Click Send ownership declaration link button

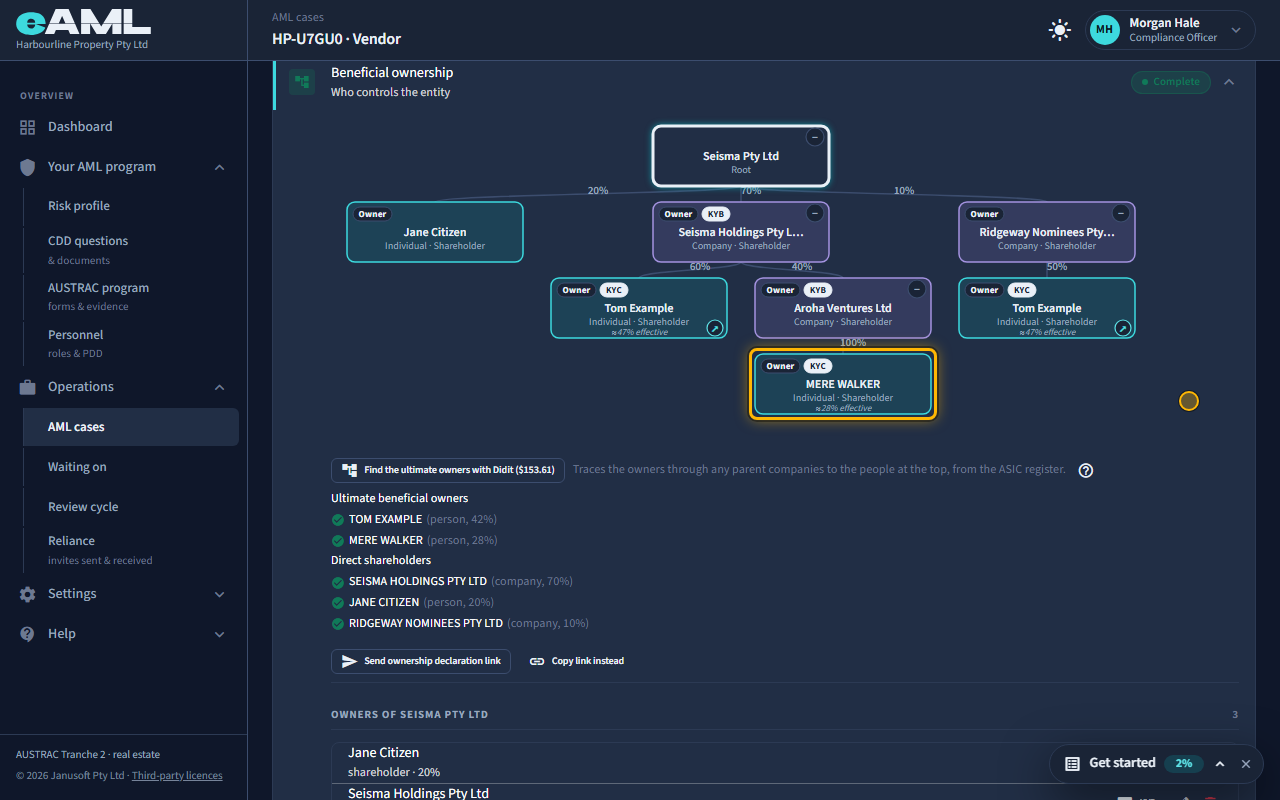(x=421, y=661)
